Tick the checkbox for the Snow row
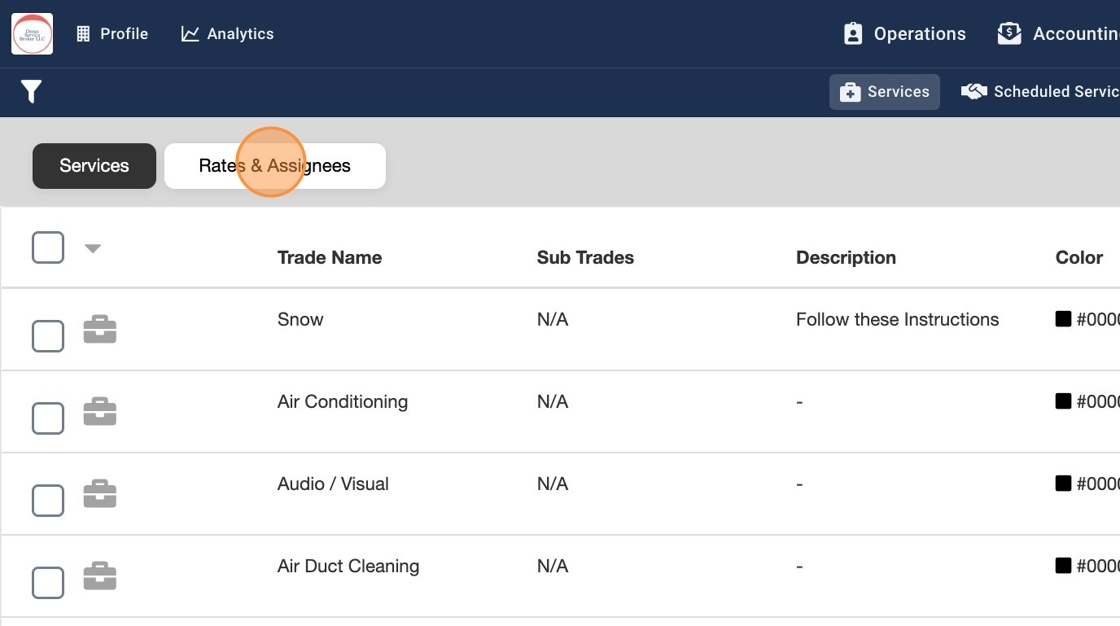 tap(48, 336)
